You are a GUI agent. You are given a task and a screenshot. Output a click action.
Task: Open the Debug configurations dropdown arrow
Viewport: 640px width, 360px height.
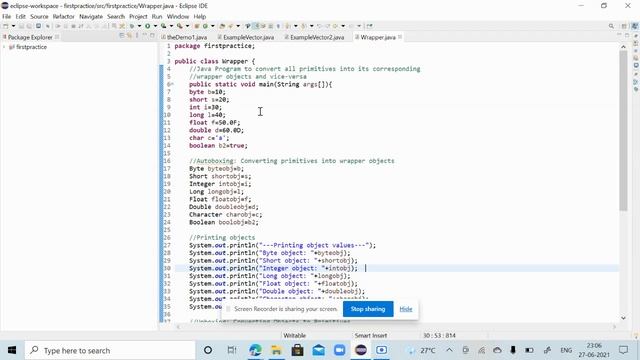tap(139, 26)
